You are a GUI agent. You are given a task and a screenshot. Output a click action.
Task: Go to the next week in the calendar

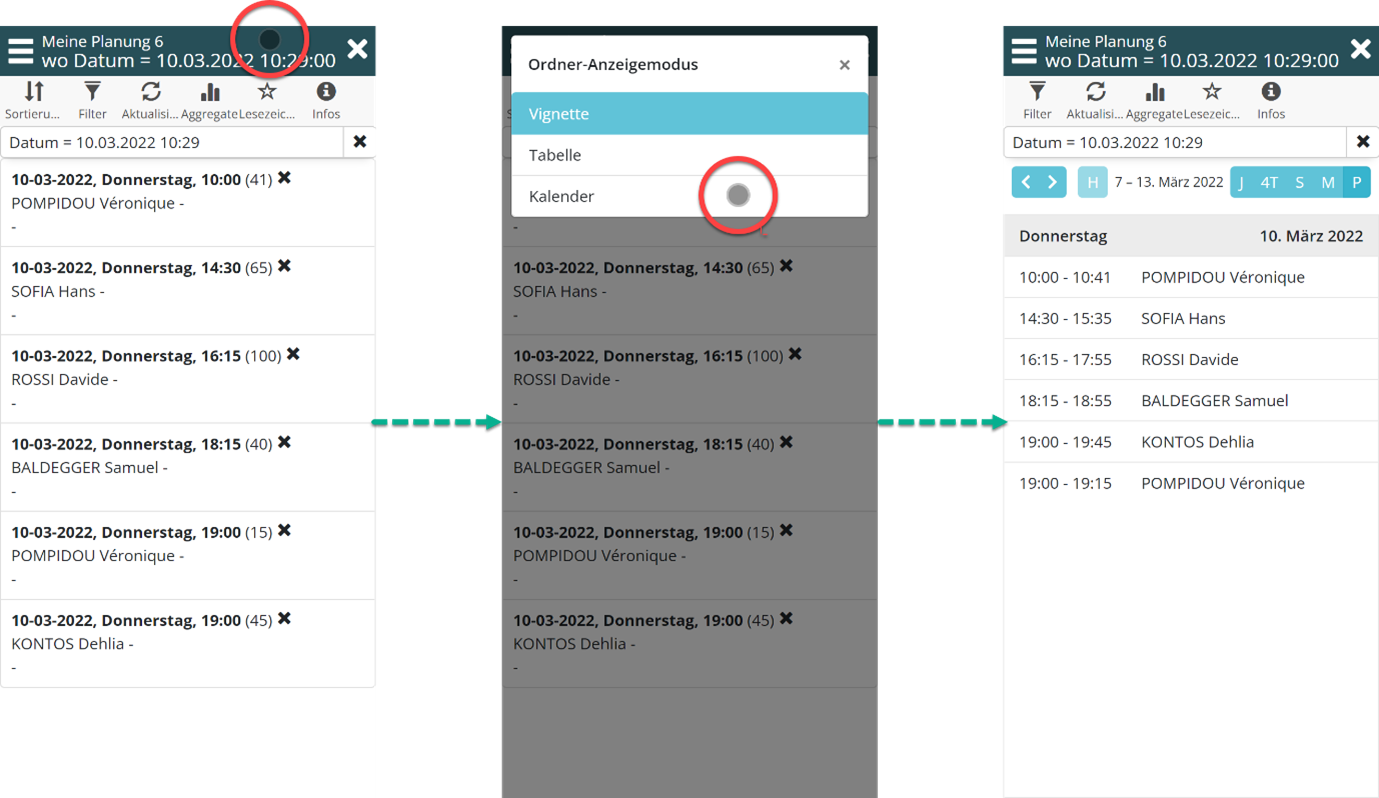(1052, 182)
